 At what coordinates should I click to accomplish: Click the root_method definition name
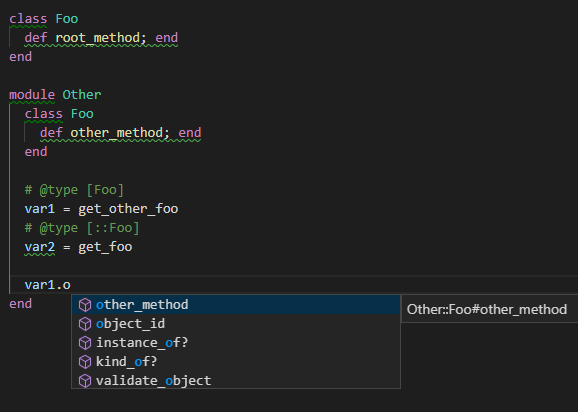[97, 38]
